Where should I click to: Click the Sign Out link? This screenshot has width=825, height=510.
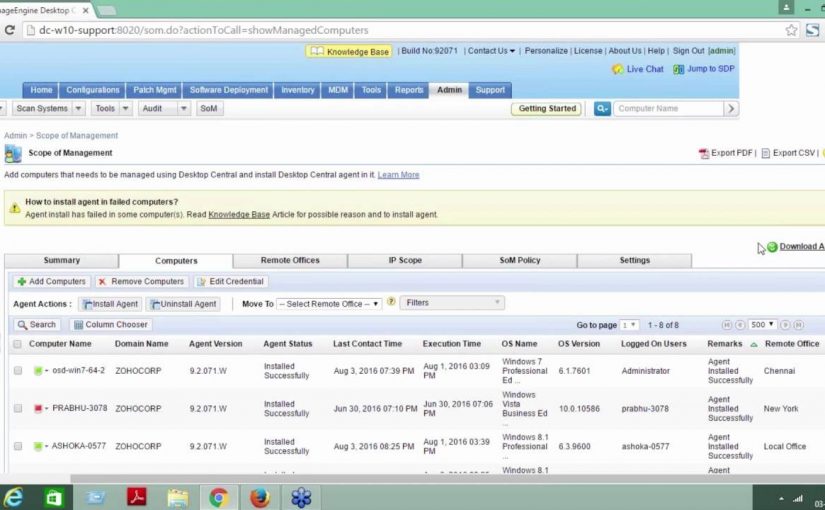point(688,51)
